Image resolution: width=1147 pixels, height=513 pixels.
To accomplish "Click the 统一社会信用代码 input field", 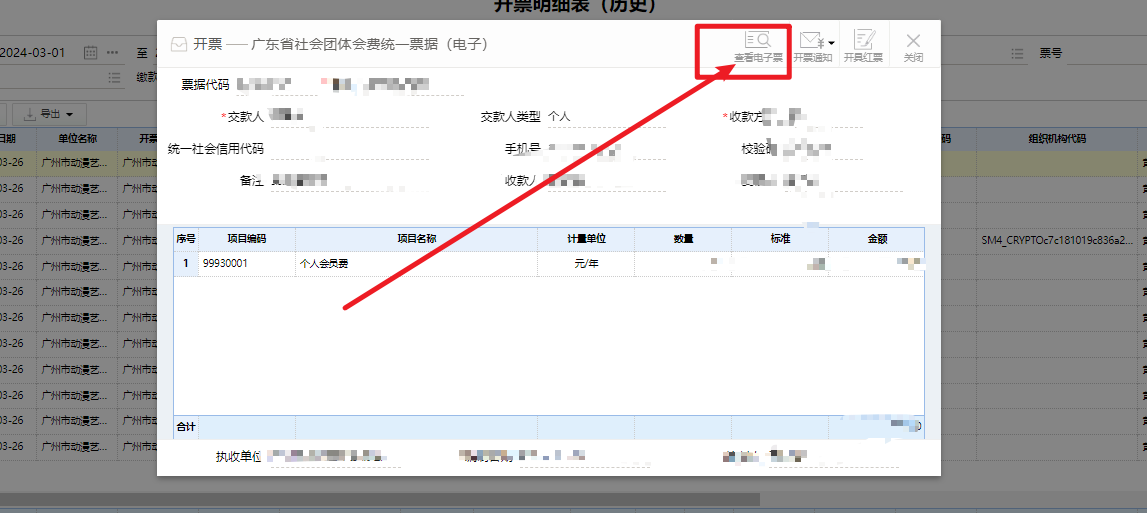I will (348, 149).
